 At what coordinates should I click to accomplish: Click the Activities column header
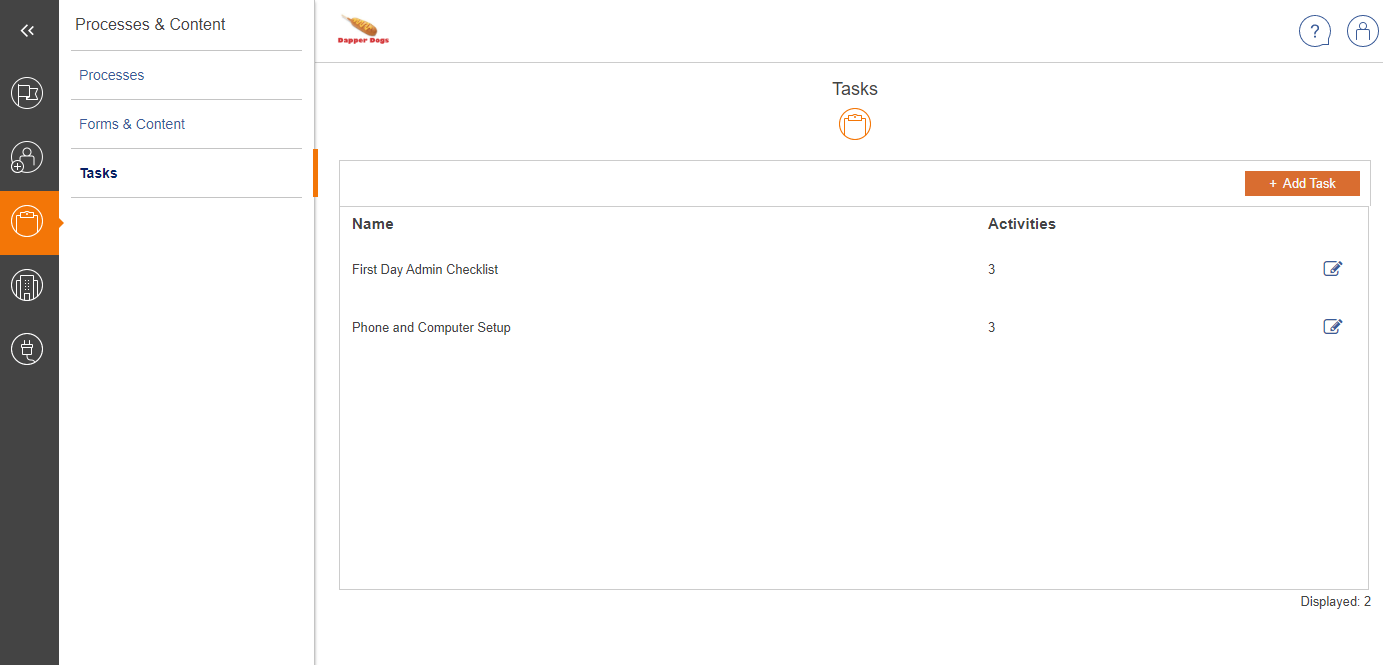[x=1022, y=224]
